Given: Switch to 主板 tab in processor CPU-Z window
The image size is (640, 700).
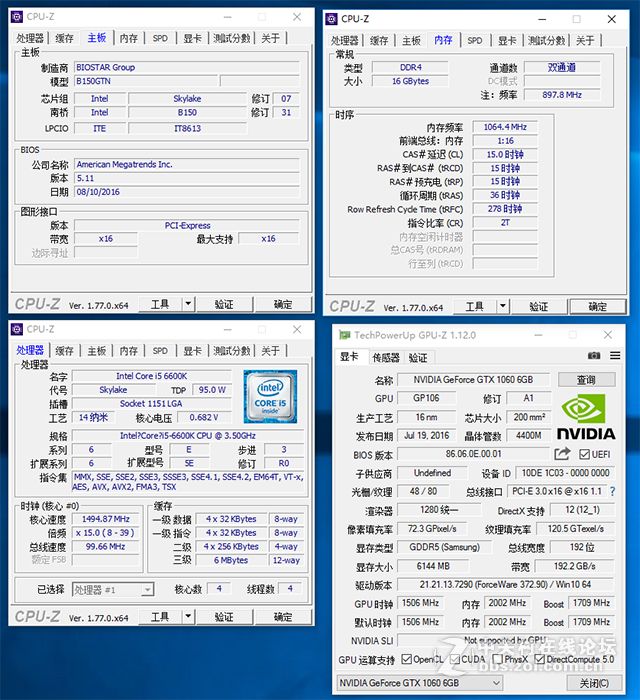Looking at the screenshot, I should (x=96, y=351).
